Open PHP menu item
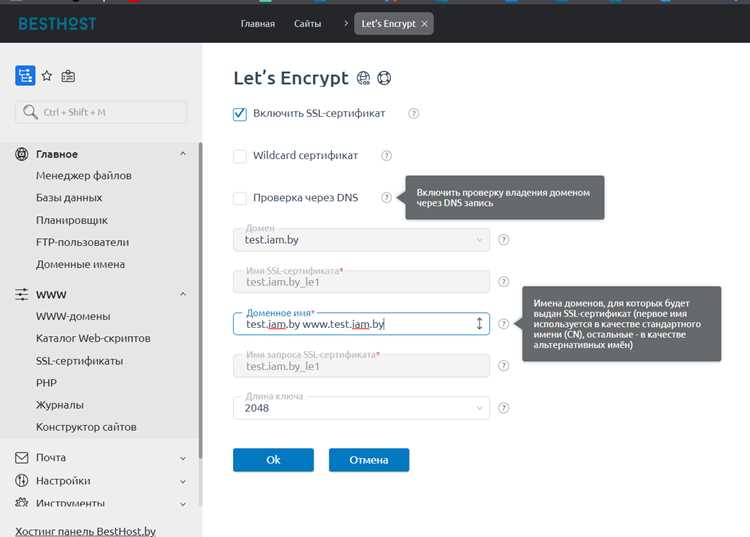Viewport: 750px width, 537px height. 46,383
